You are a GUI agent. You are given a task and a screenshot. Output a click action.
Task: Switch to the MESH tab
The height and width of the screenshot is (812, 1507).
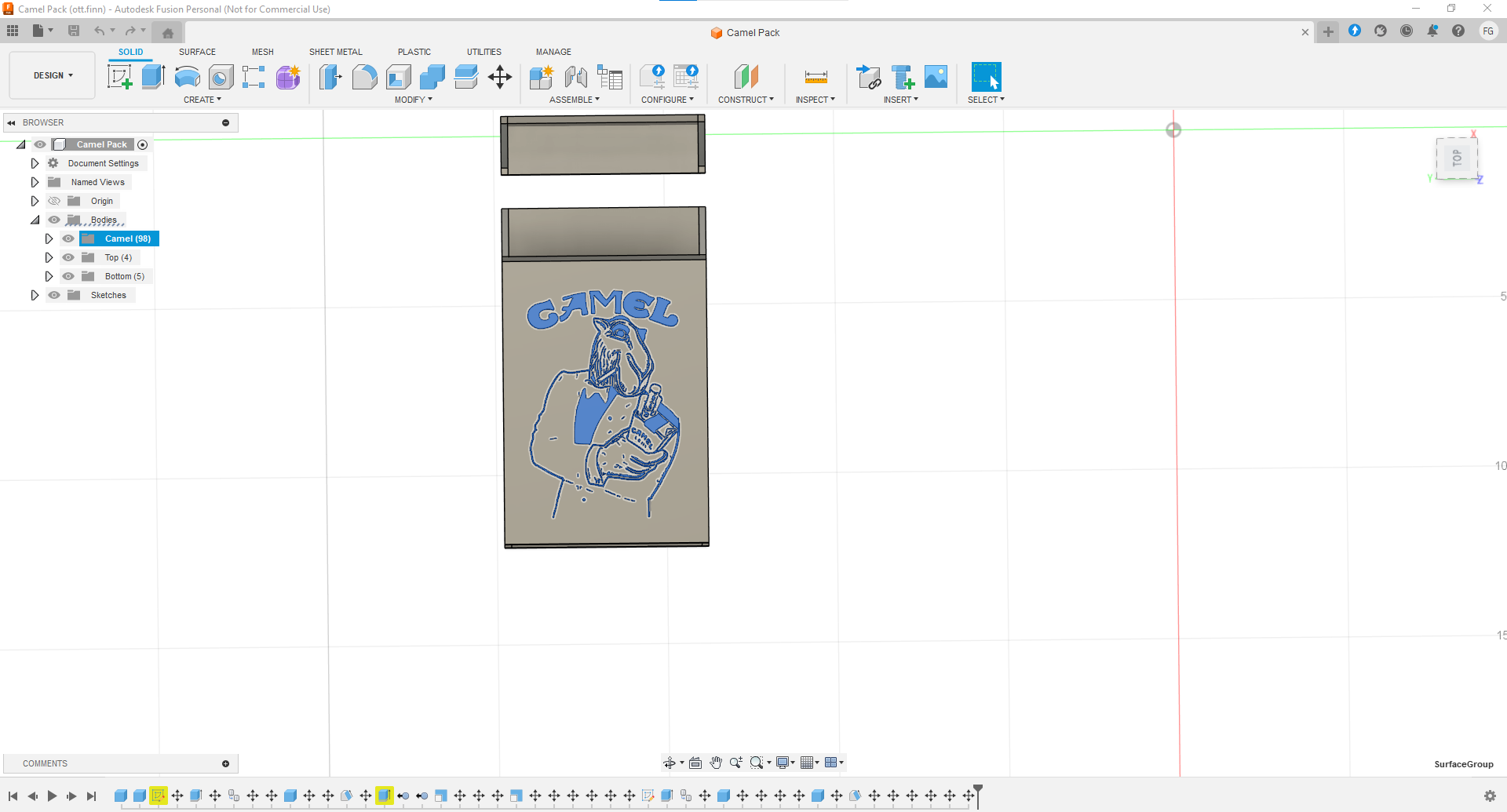pos(263,52)
